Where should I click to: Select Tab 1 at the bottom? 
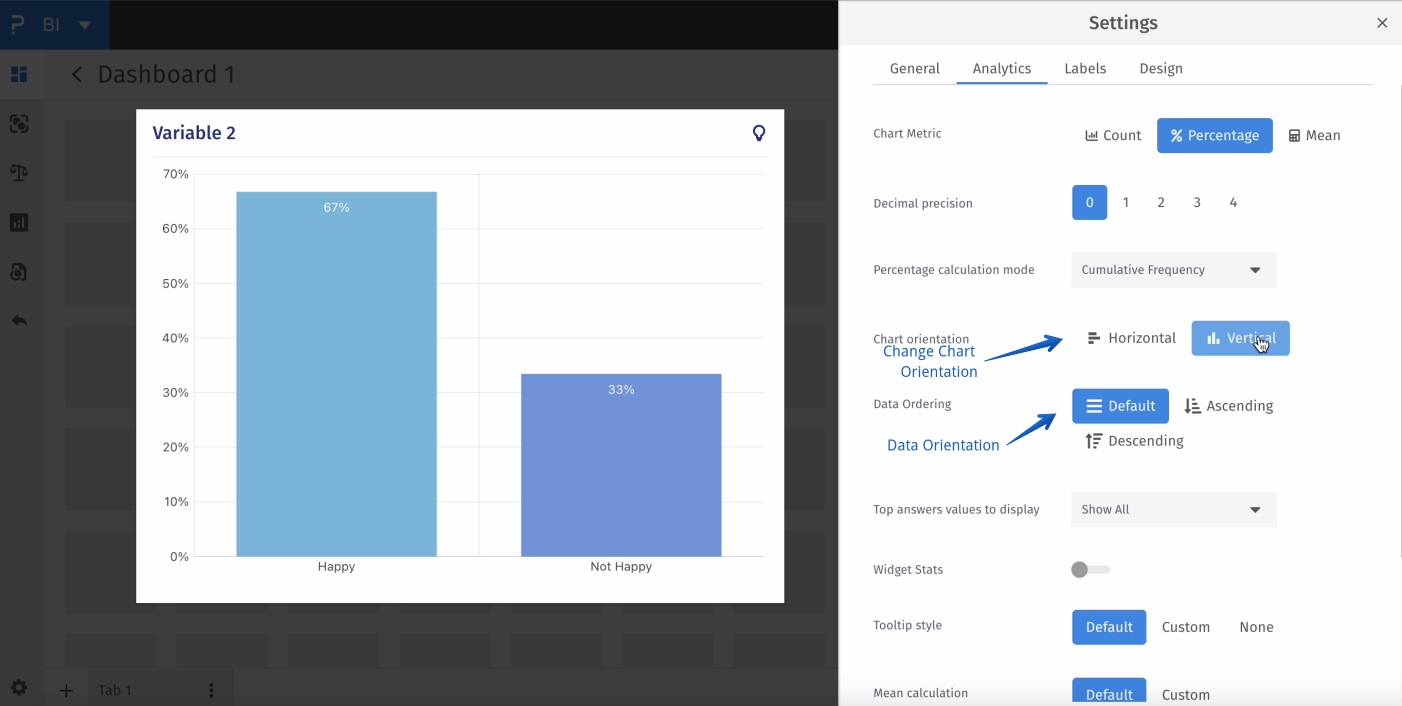click(x=115, y=690)
